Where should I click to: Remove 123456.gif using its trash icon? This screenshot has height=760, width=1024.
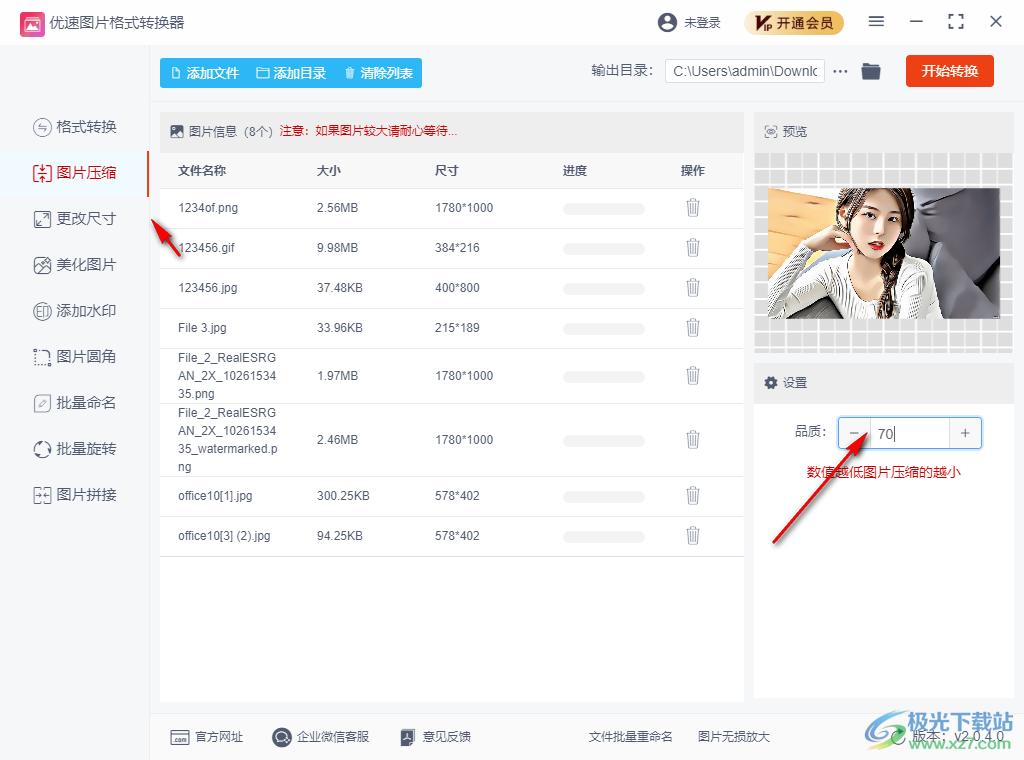tap(693, 247)
